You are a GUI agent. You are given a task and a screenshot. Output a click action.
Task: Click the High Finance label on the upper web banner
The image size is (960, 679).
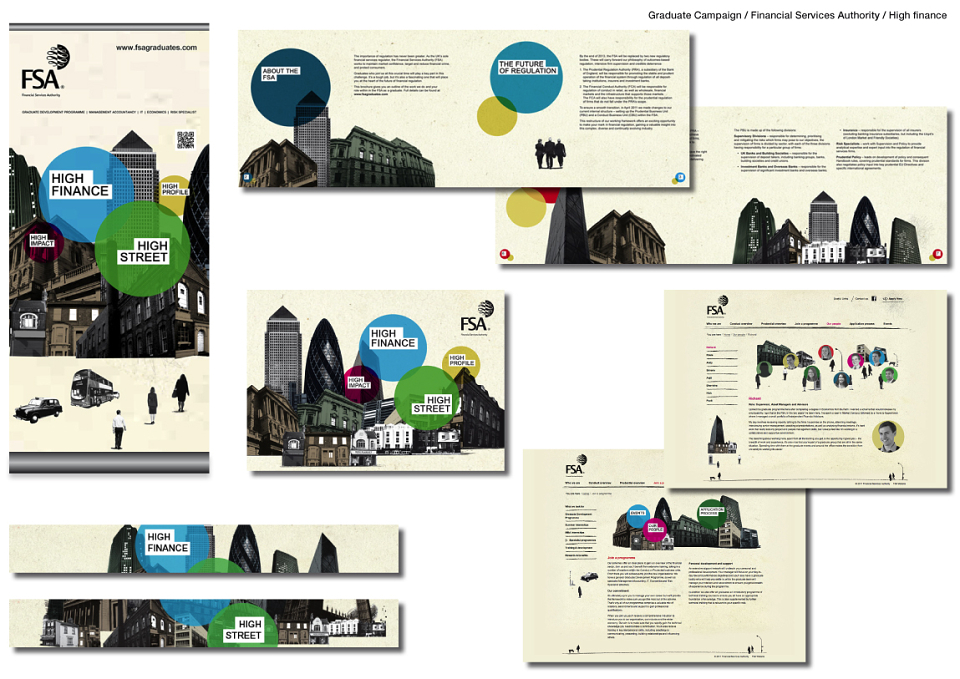coord(167,542)
